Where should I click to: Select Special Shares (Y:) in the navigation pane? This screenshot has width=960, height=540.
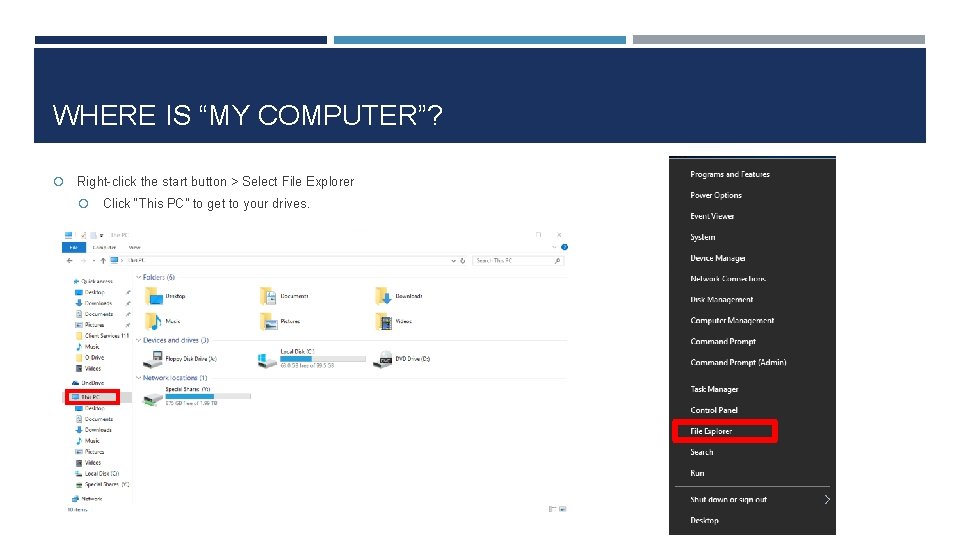[102, 484]
